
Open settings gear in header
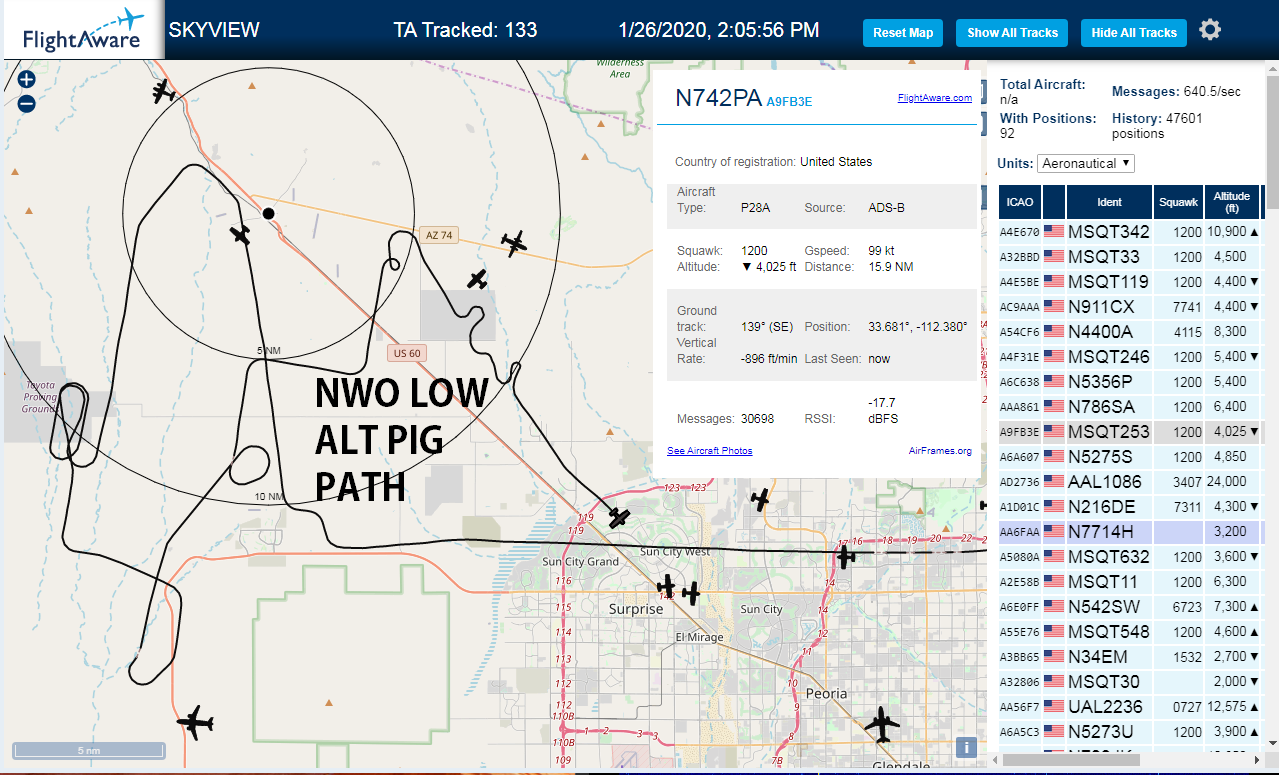[x=1210, y=30]
